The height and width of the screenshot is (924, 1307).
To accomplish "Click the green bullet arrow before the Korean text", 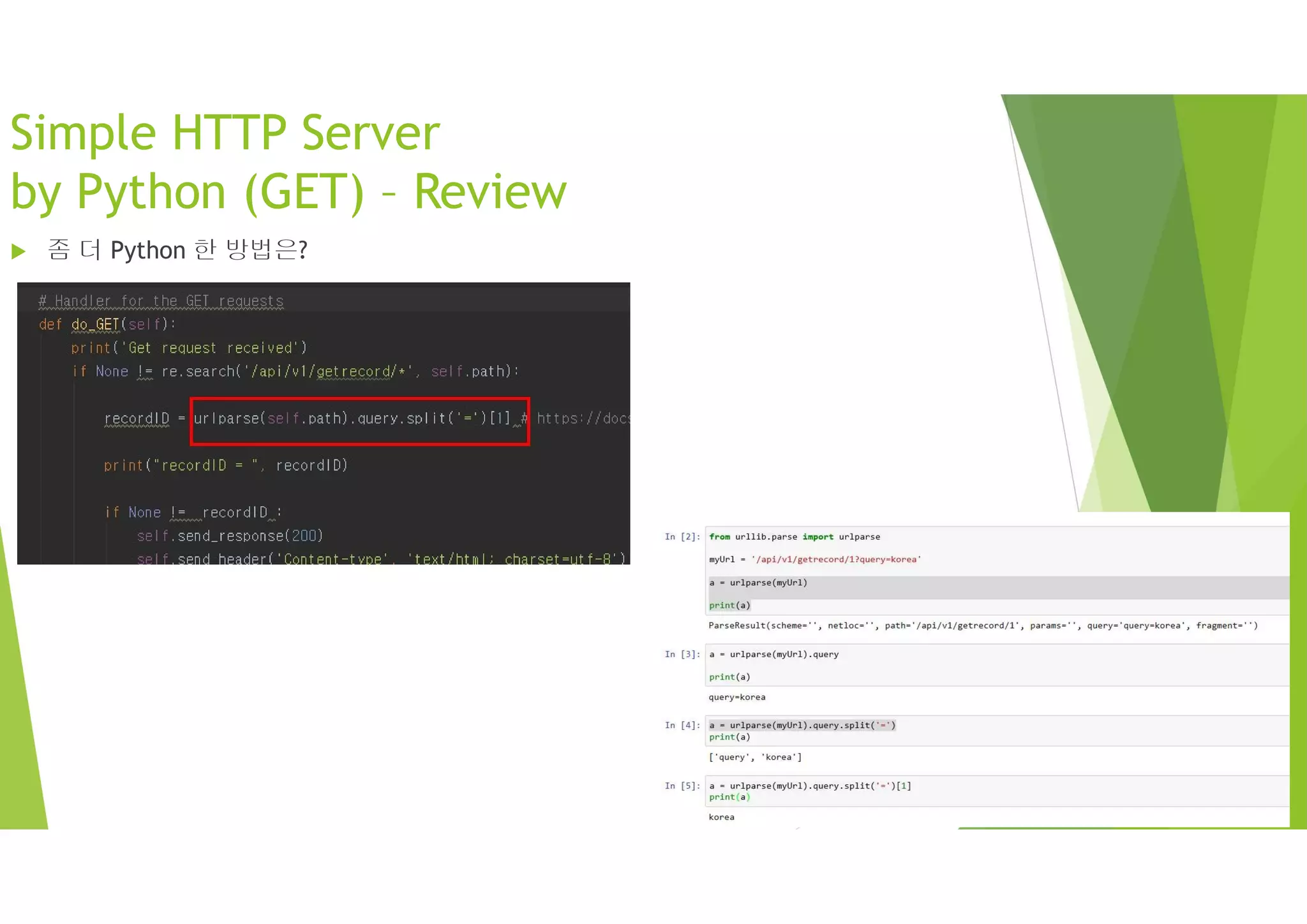I will (19, 251).
